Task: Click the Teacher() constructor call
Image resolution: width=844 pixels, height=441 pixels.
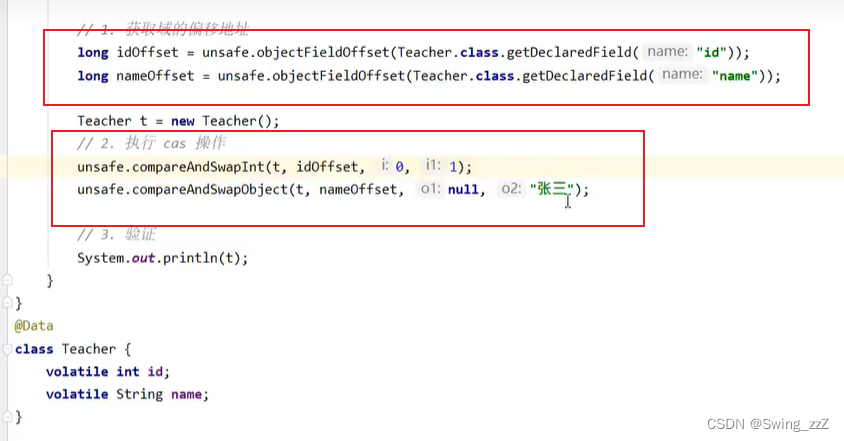Action: click(x=237, y=121)
